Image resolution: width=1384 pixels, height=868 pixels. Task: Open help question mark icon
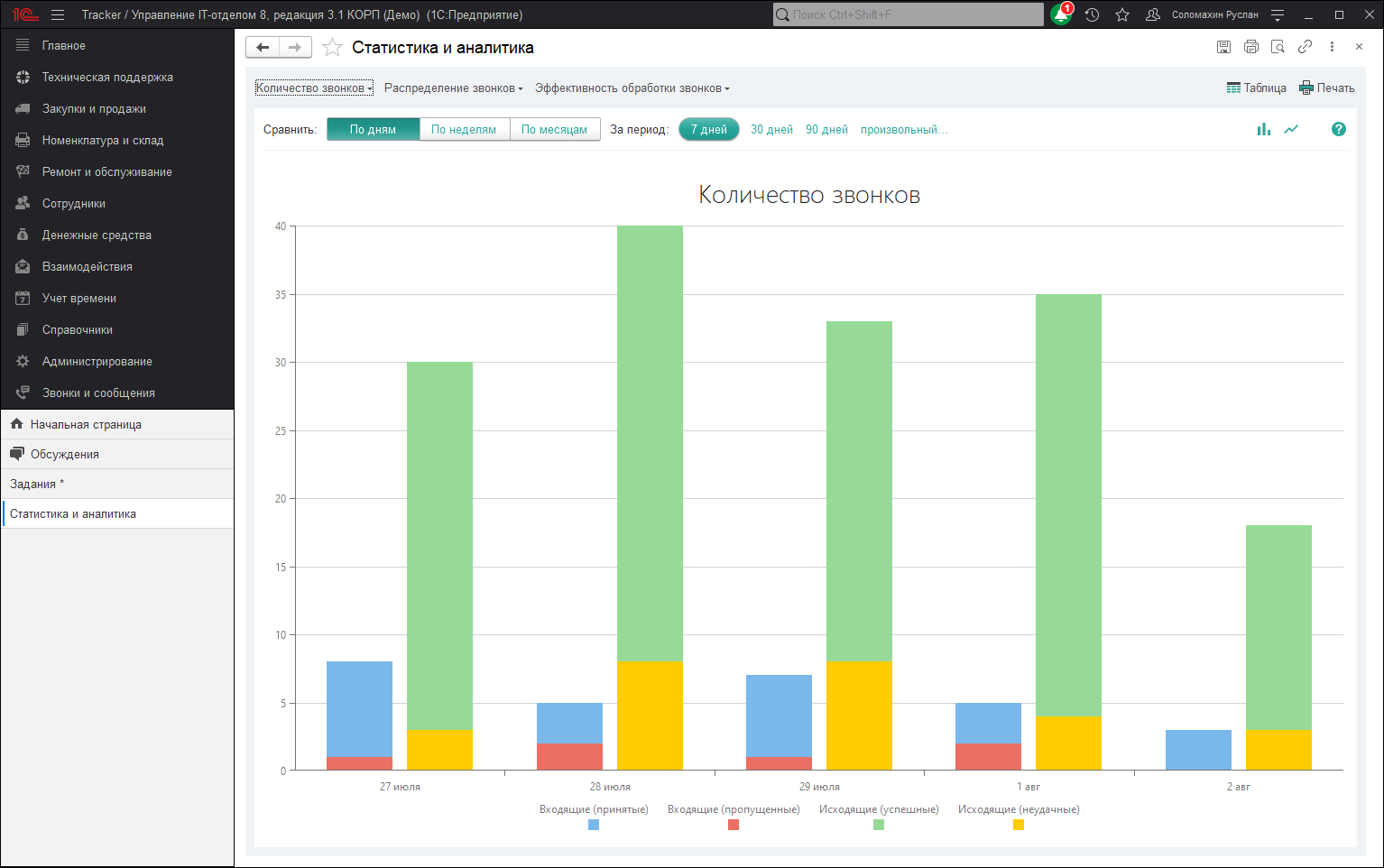(x=1338, y=129)
